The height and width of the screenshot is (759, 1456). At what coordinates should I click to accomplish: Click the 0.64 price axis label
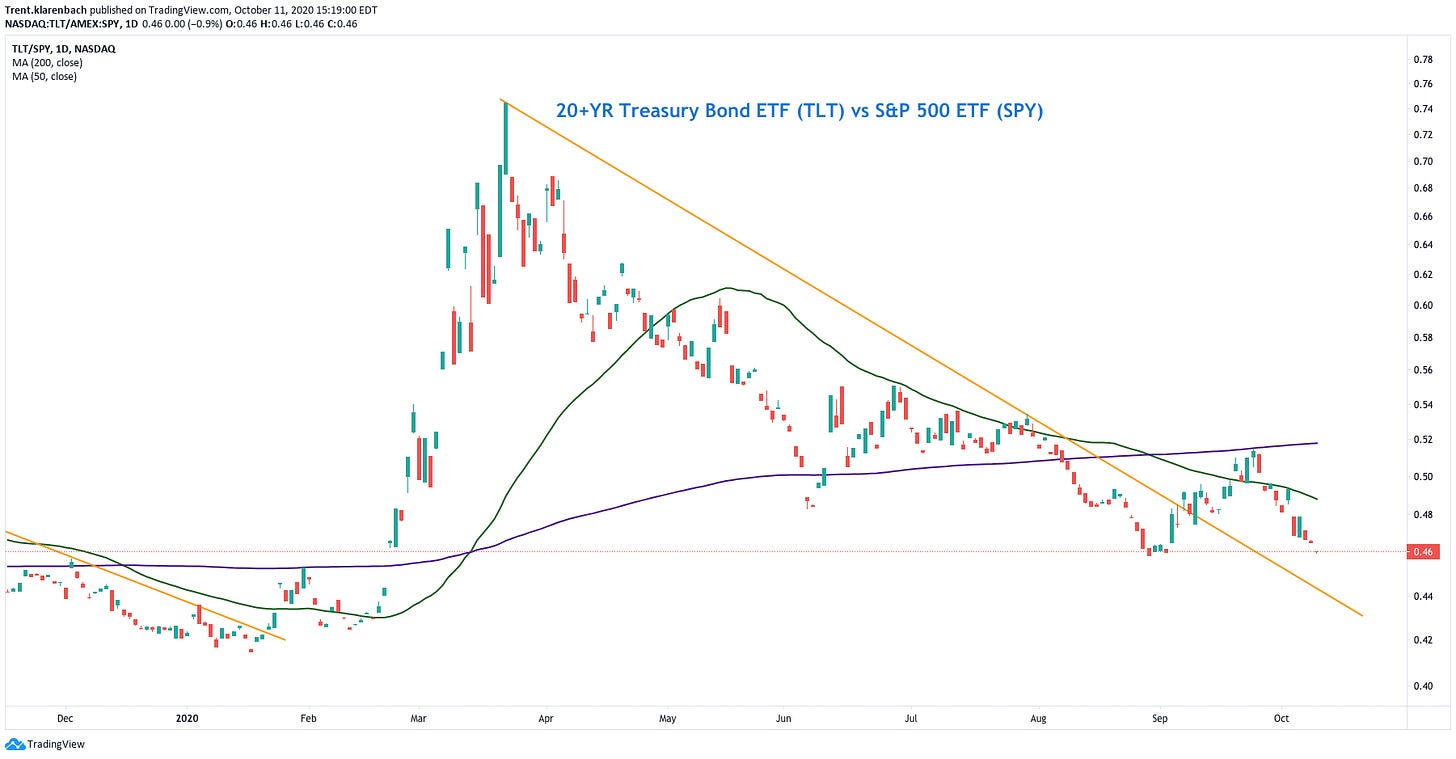pyautogui.click(x=1424, y=244)
